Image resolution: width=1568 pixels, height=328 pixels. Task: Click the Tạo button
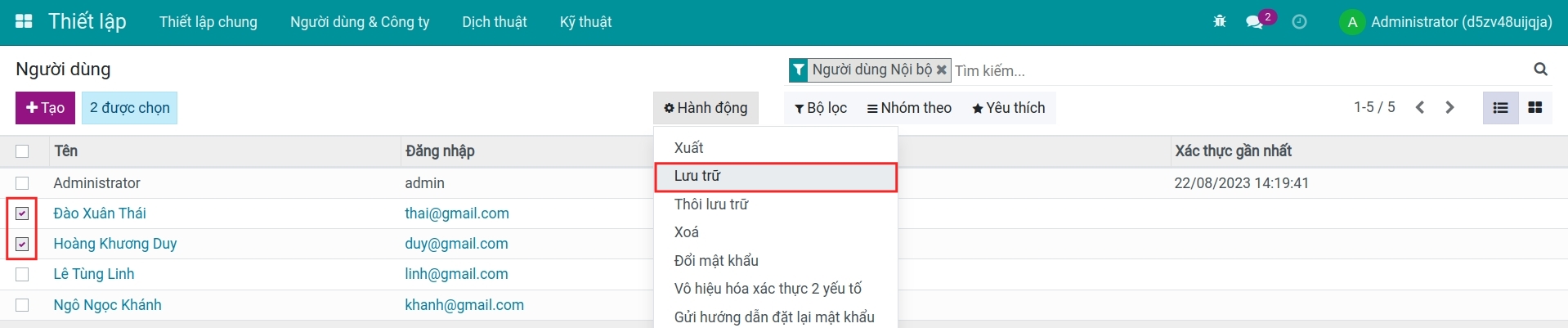(x=46, y=108)
